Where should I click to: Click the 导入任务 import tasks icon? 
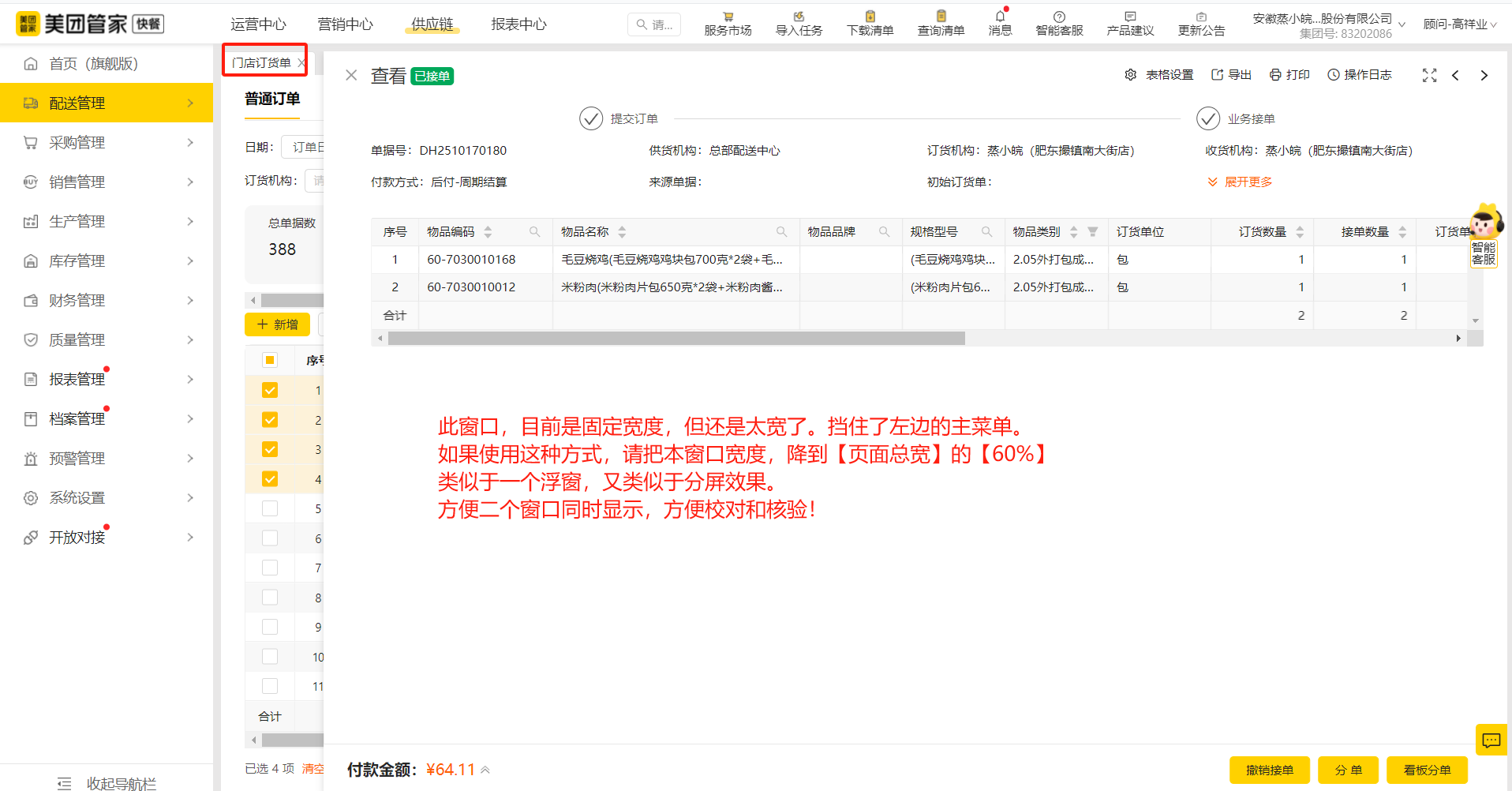[x=798, y=22]
